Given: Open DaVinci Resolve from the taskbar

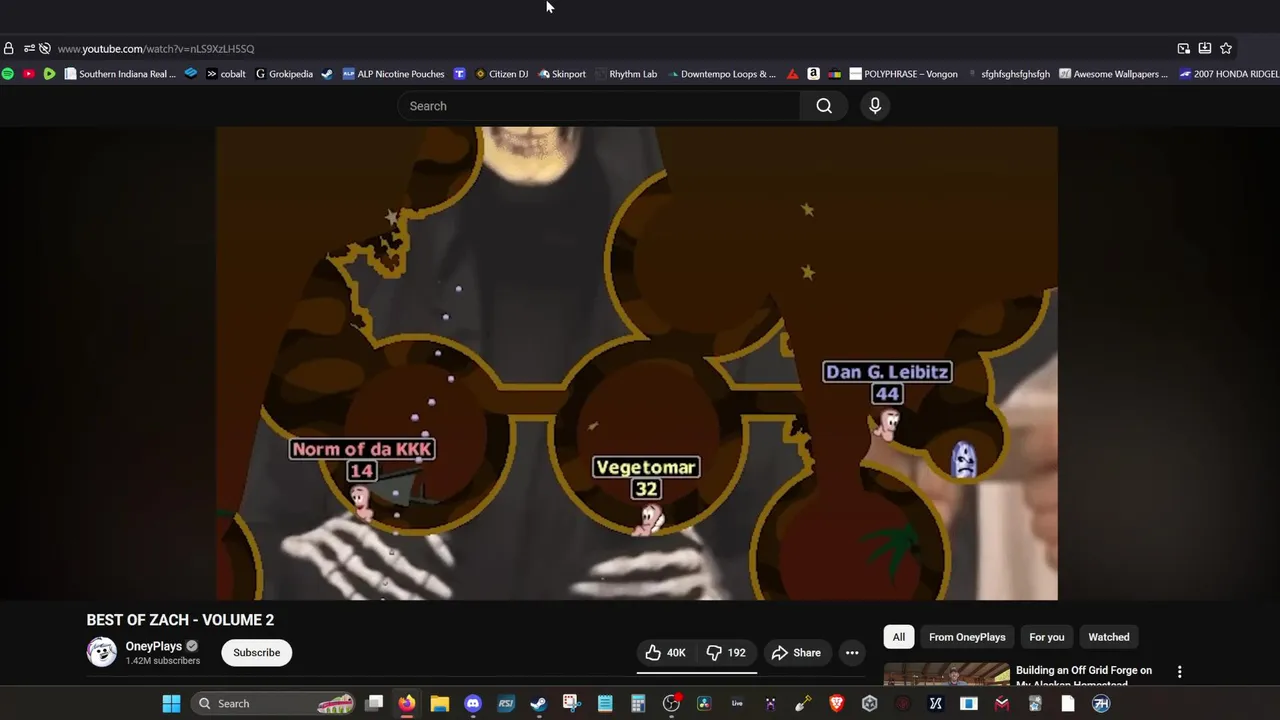Looking at the screenshot, I should pyautogui.click(x=704, y=704).
